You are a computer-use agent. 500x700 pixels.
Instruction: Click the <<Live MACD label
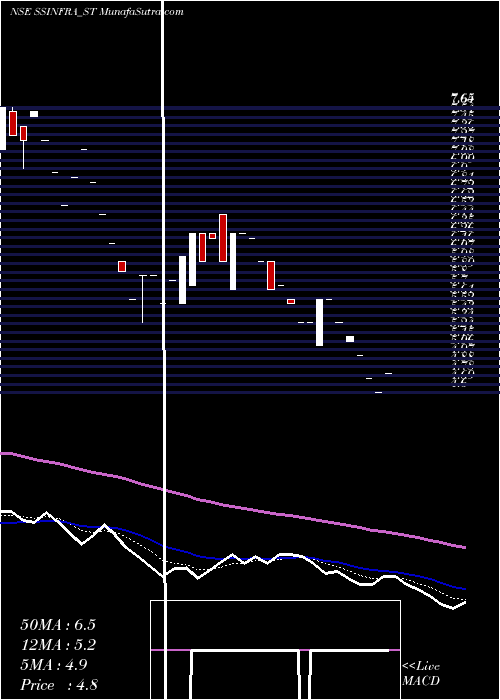pos(421,674)
